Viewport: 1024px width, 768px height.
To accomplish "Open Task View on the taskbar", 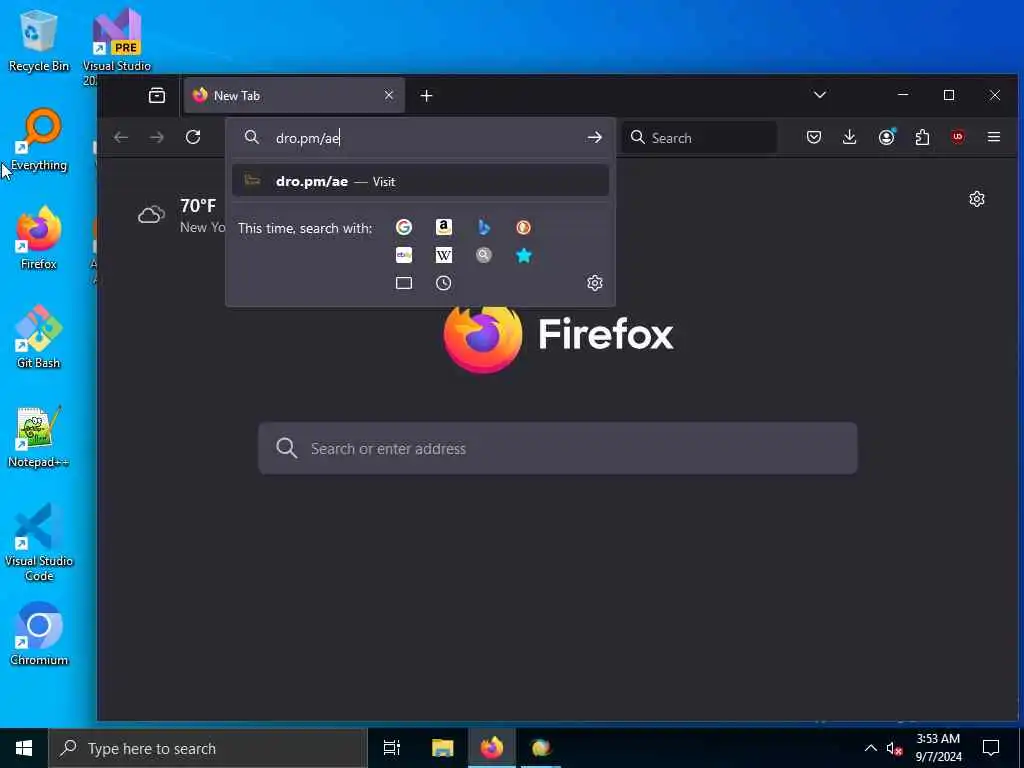I will click(x=391, y=748).
